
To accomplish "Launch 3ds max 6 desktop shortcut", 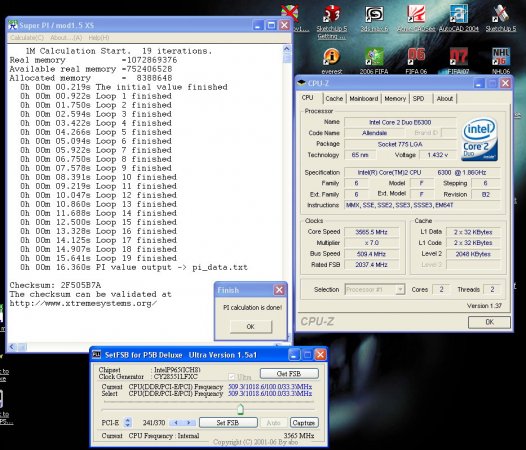I will tap(374, 18).
